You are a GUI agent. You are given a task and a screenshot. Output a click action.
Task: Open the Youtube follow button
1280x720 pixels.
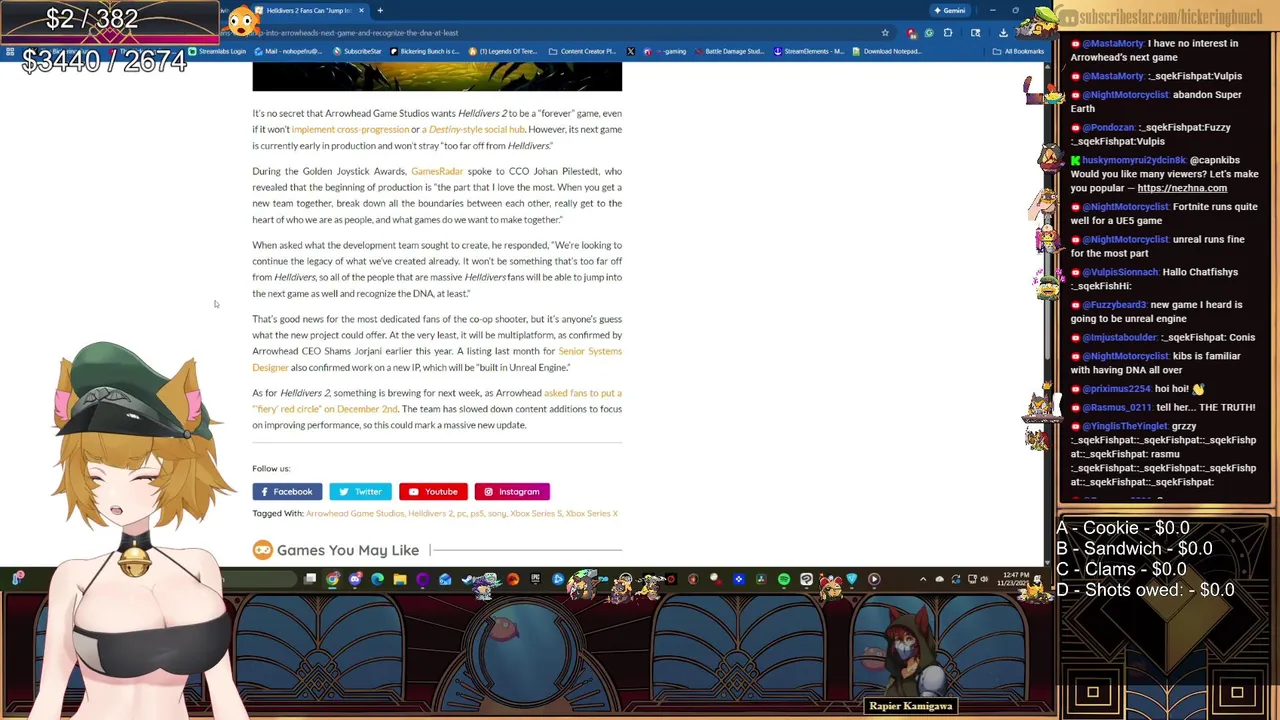coord(433,491)
